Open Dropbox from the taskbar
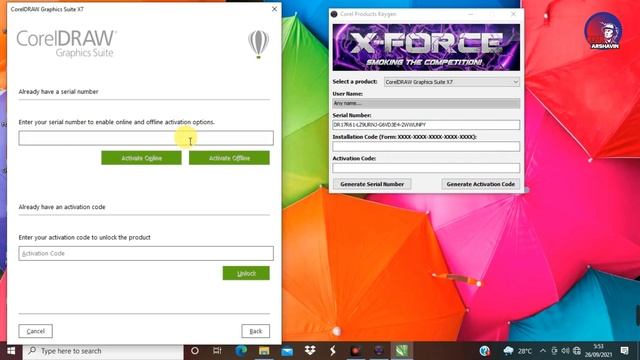The height and width of the screenshot is (360, 640). (310, 351)
